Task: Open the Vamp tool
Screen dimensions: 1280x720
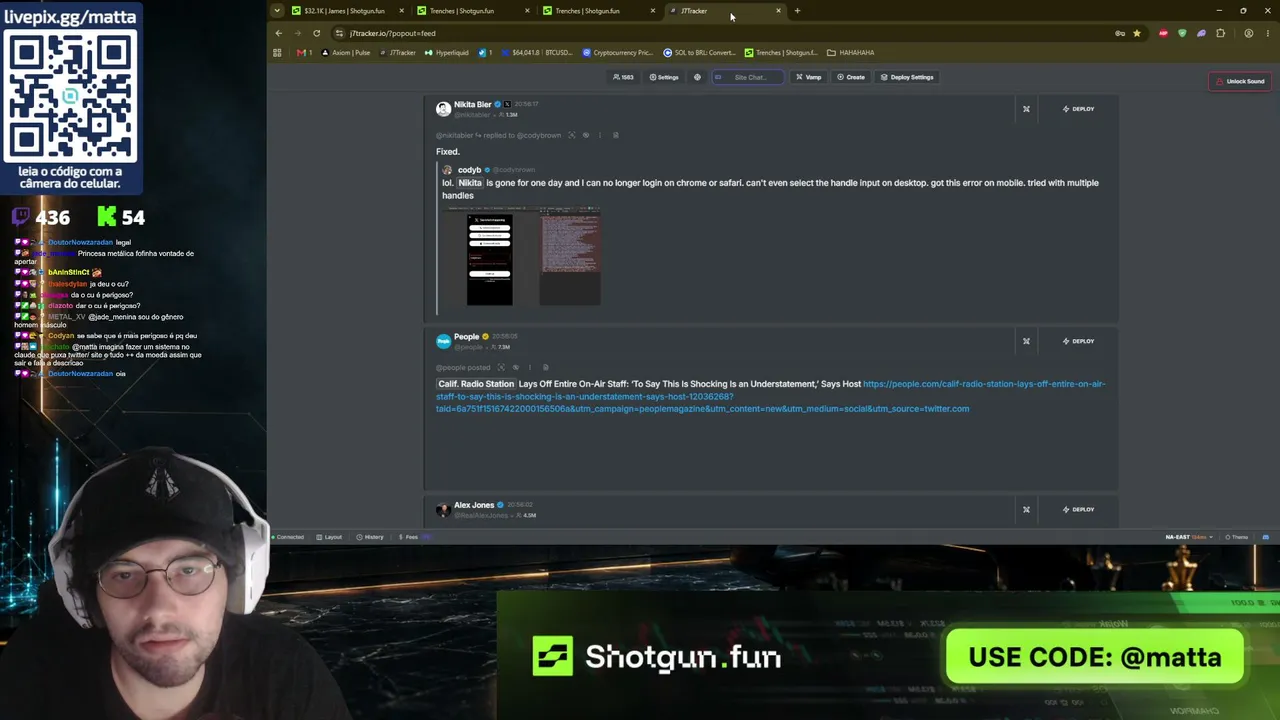Action: click(x=809, y=77)
